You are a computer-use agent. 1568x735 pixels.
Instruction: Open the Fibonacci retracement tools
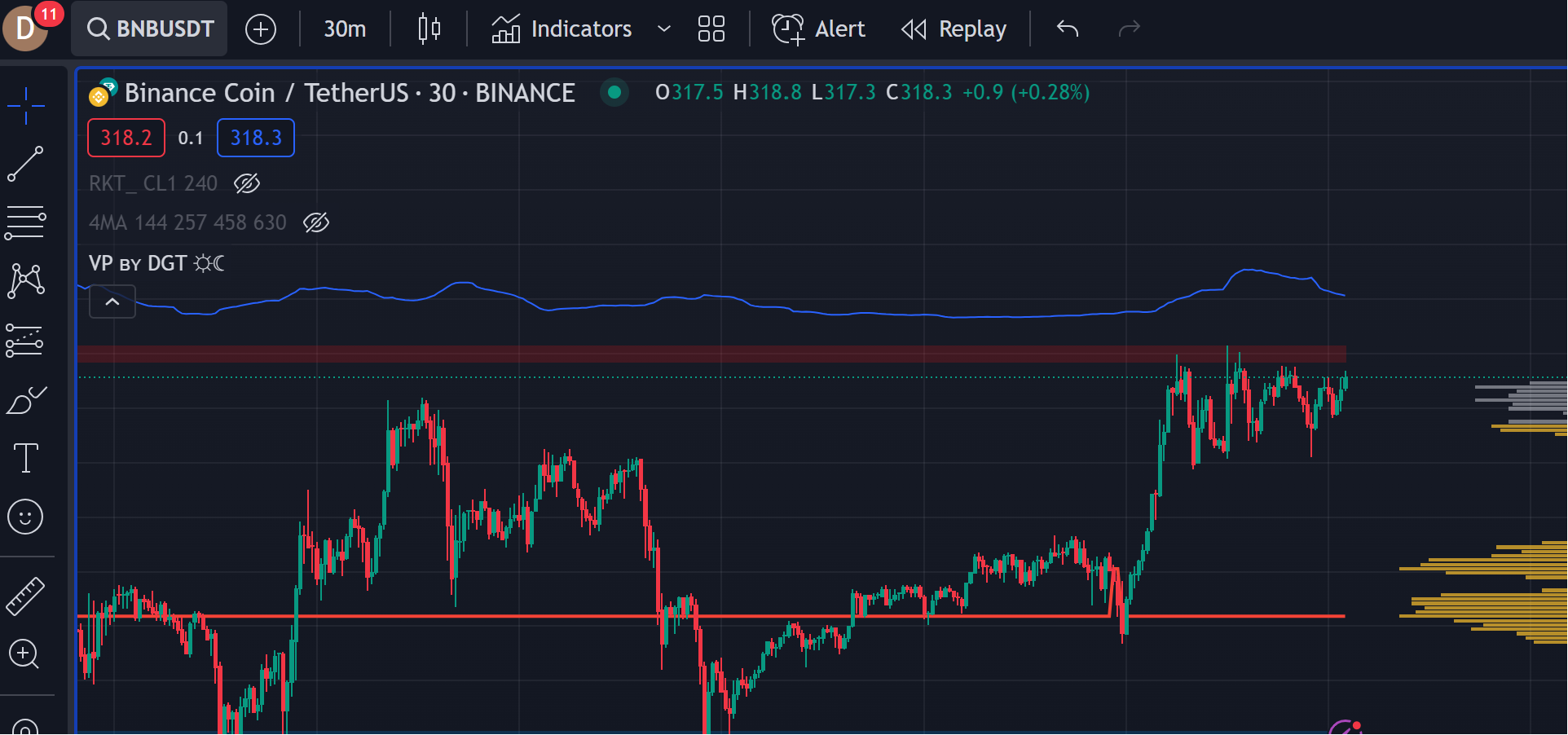[x=26, y=222]
